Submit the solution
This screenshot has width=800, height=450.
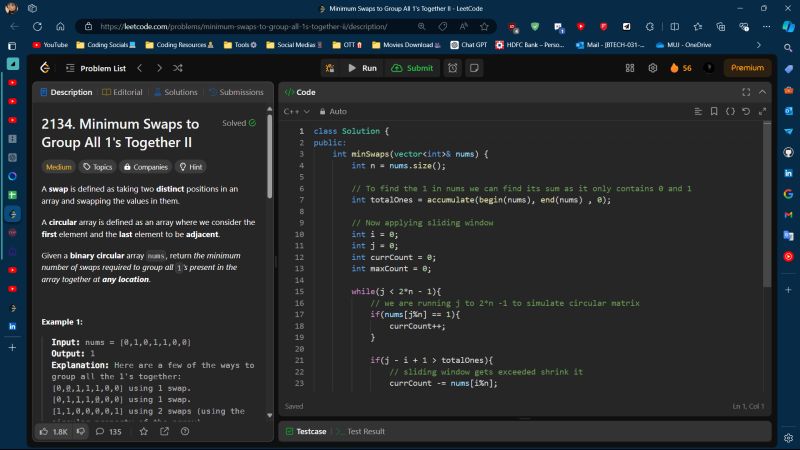click(412, 68)
